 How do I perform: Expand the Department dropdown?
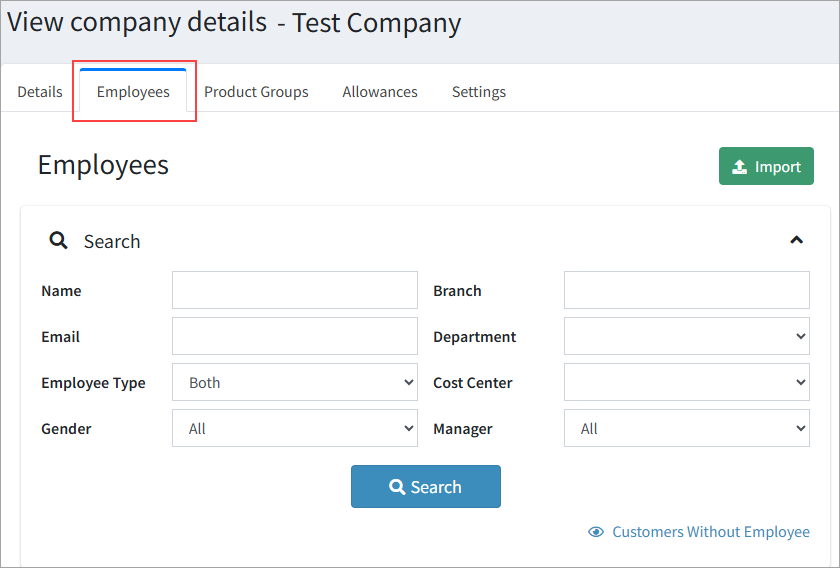click(686, 336)
